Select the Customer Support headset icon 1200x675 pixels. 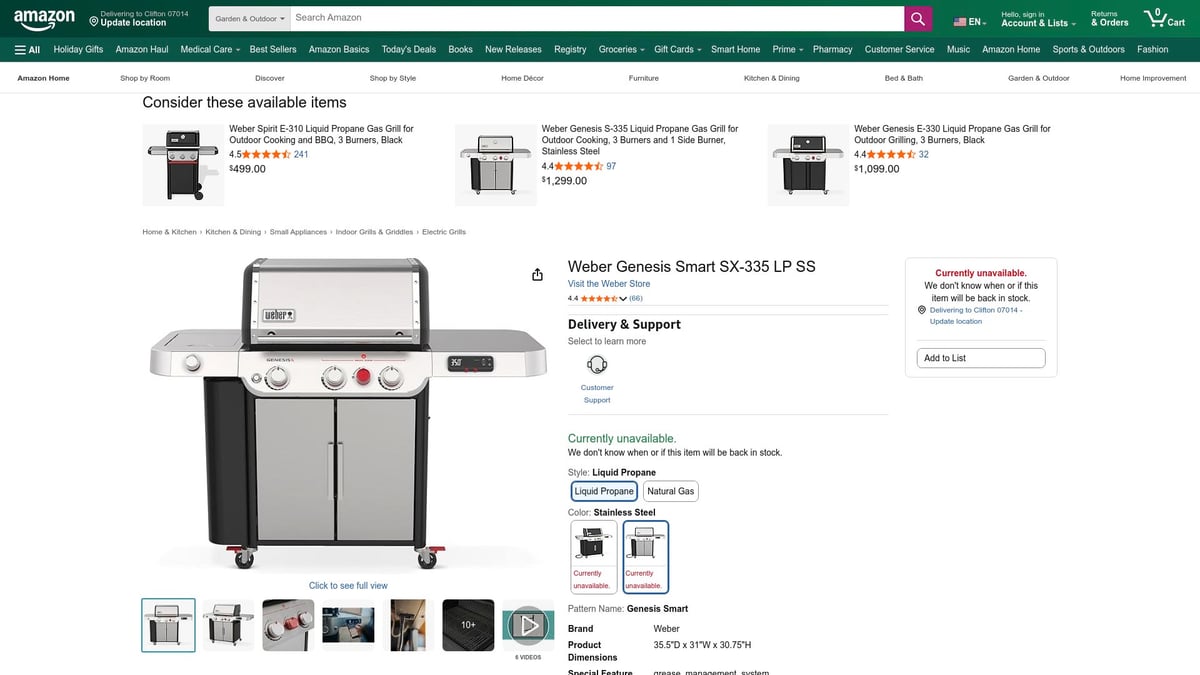(596, 365)
